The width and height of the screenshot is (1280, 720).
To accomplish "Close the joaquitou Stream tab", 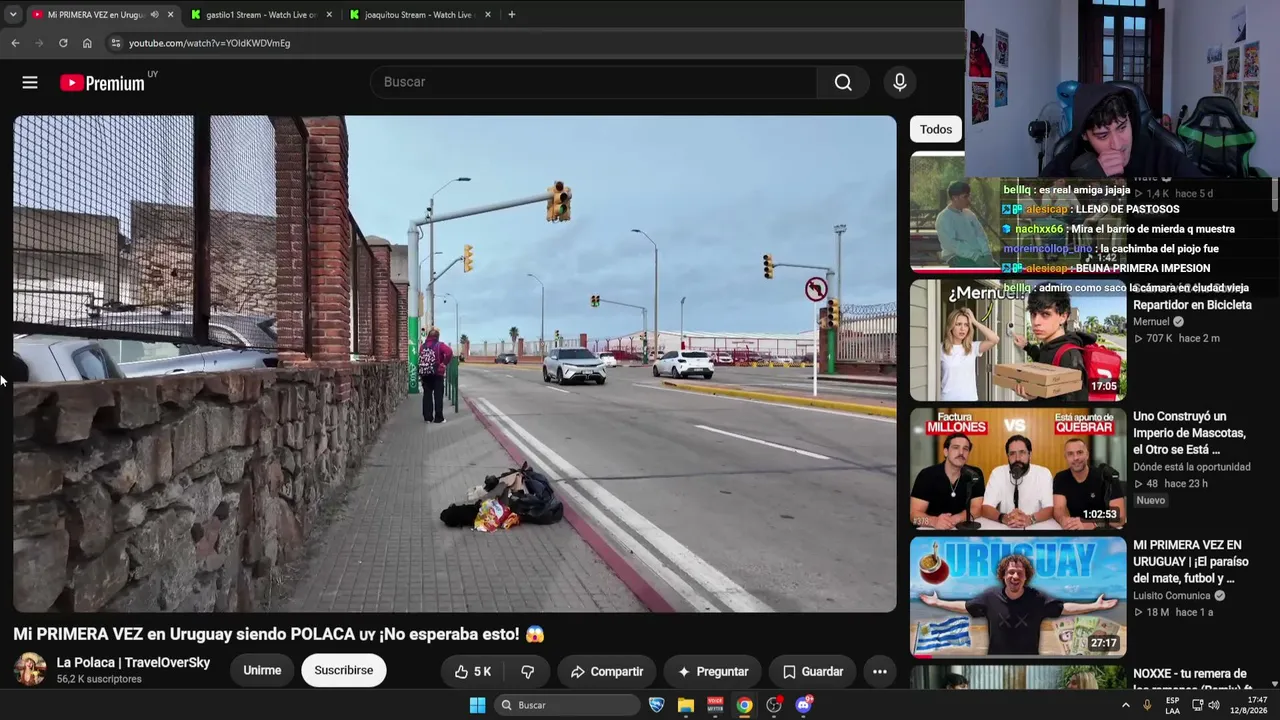I will (488, 15).
